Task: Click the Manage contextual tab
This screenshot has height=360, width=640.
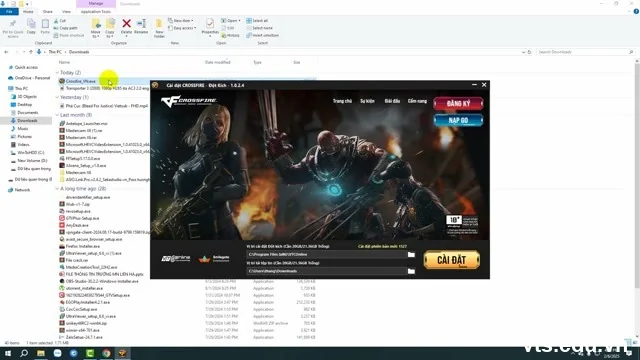Action: point(96,4)
